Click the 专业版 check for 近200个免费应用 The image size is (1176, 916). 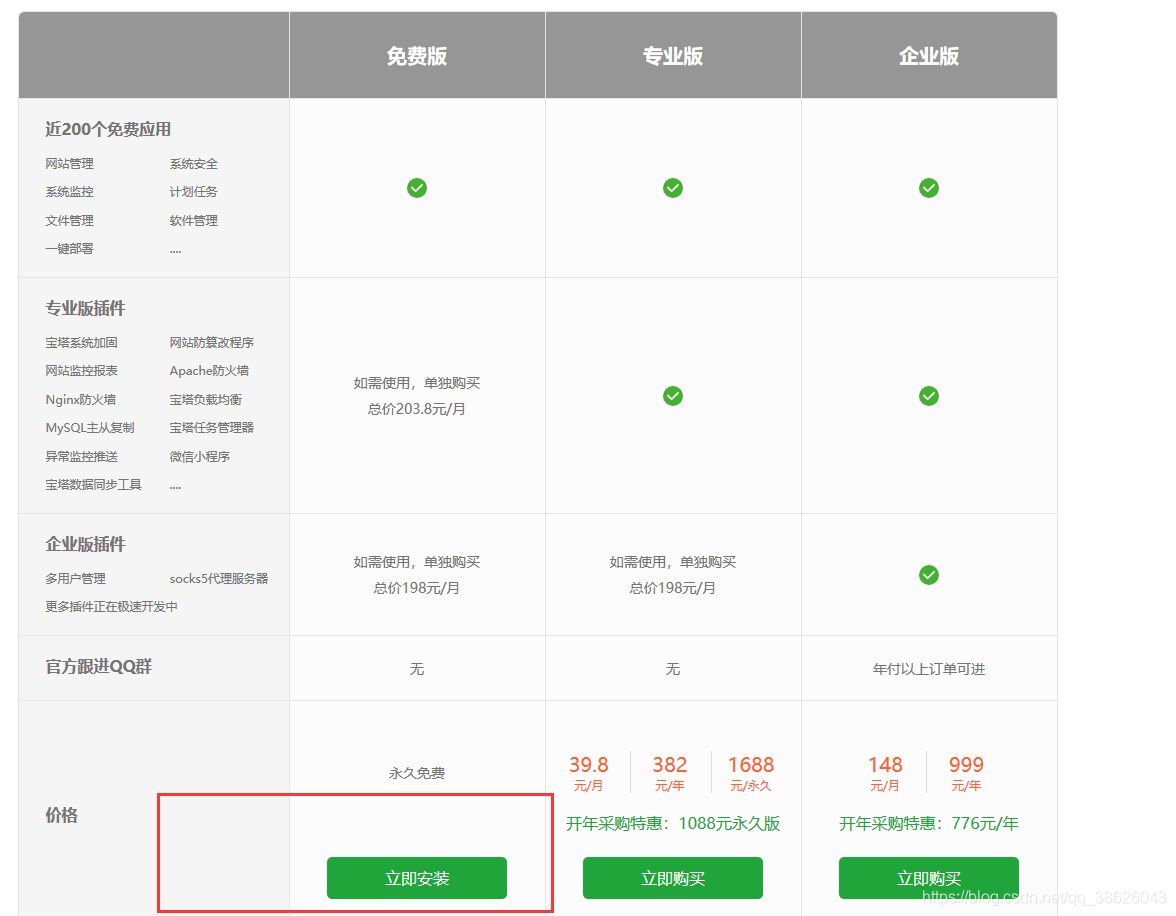click(x=673, y=188)
